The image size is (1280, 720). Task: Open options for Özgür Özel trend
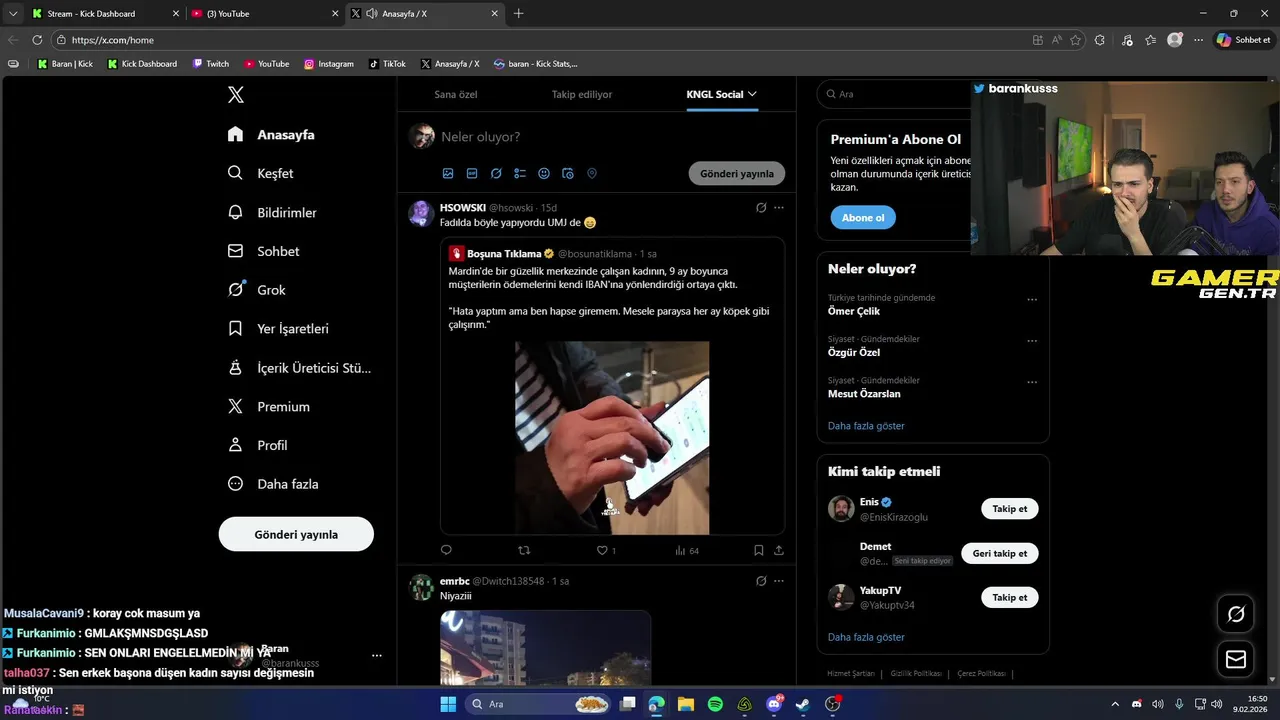pyautogui.click(x=1032, y=340)
